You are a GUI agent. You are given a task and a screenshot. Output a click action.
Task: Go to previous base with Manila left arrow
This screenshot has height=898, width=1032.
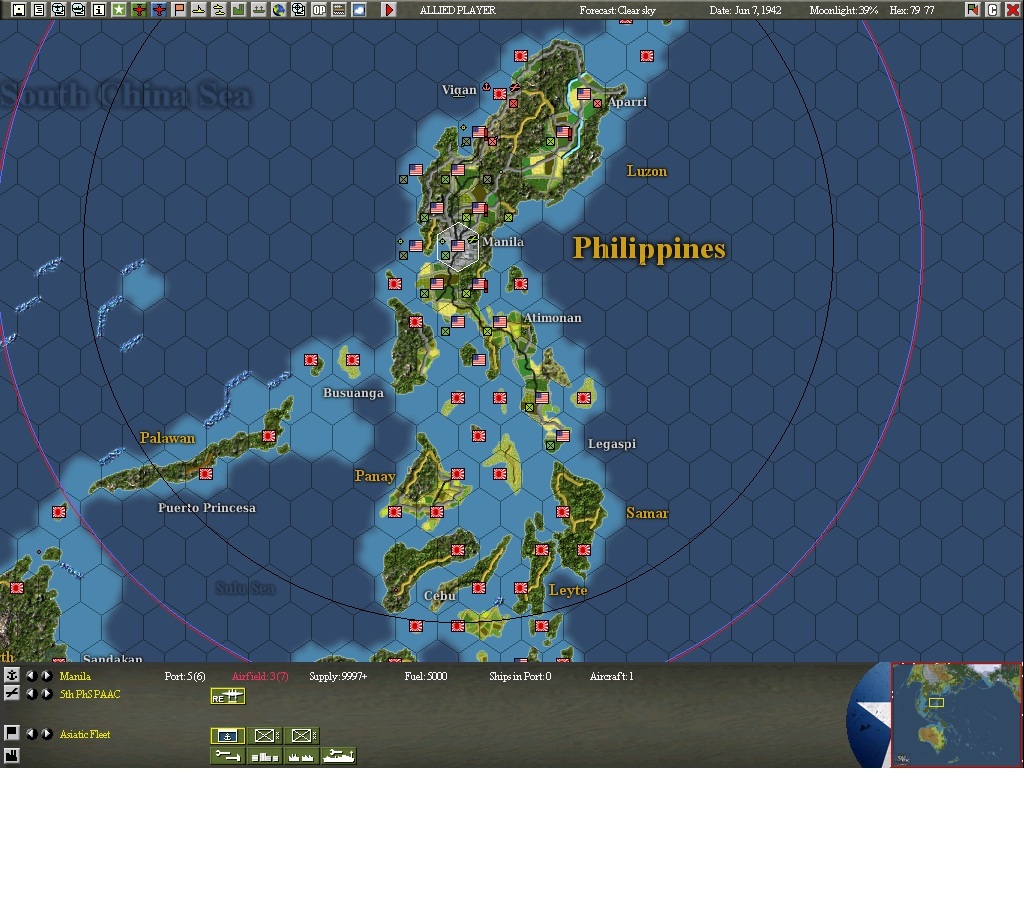point(30,675)
